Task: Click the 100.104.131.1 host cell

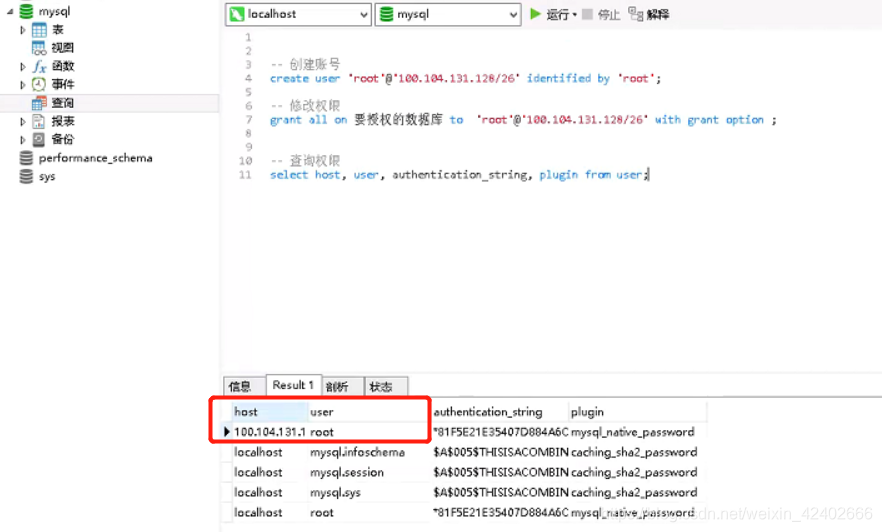Action: [270, 432]
